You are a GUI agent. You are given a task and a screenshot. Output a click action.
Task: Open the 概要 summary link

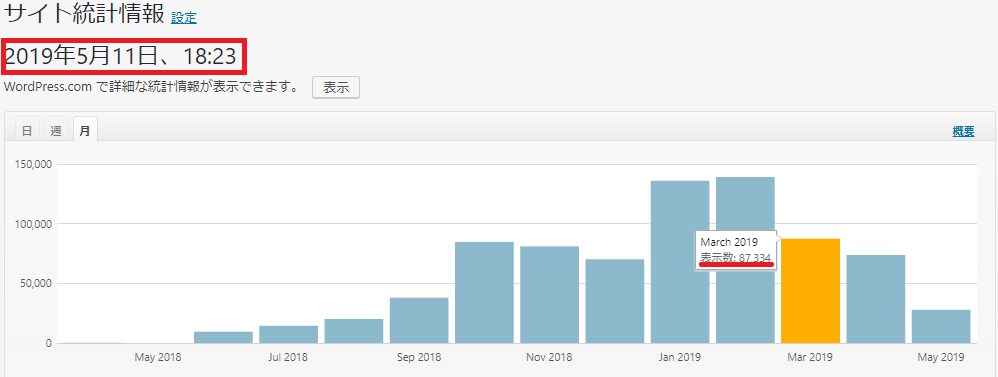click(x=963, y=132)
